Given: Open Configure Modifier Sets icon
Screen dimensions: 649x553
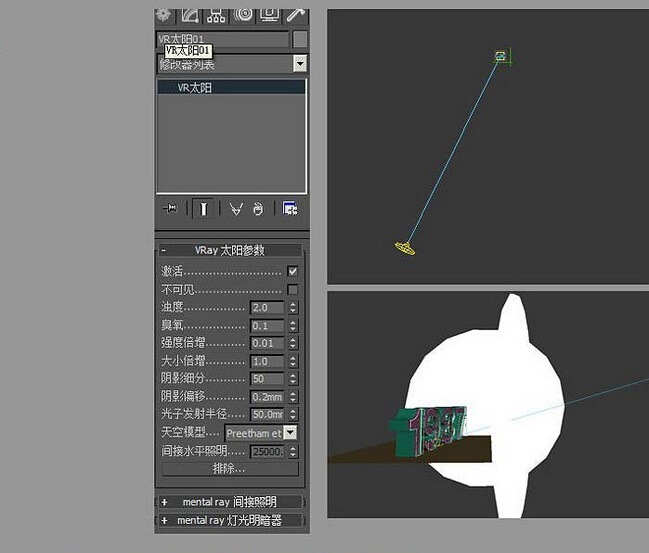Looking at the screenshot, I should pyautogui.click(x=290, y=208).
